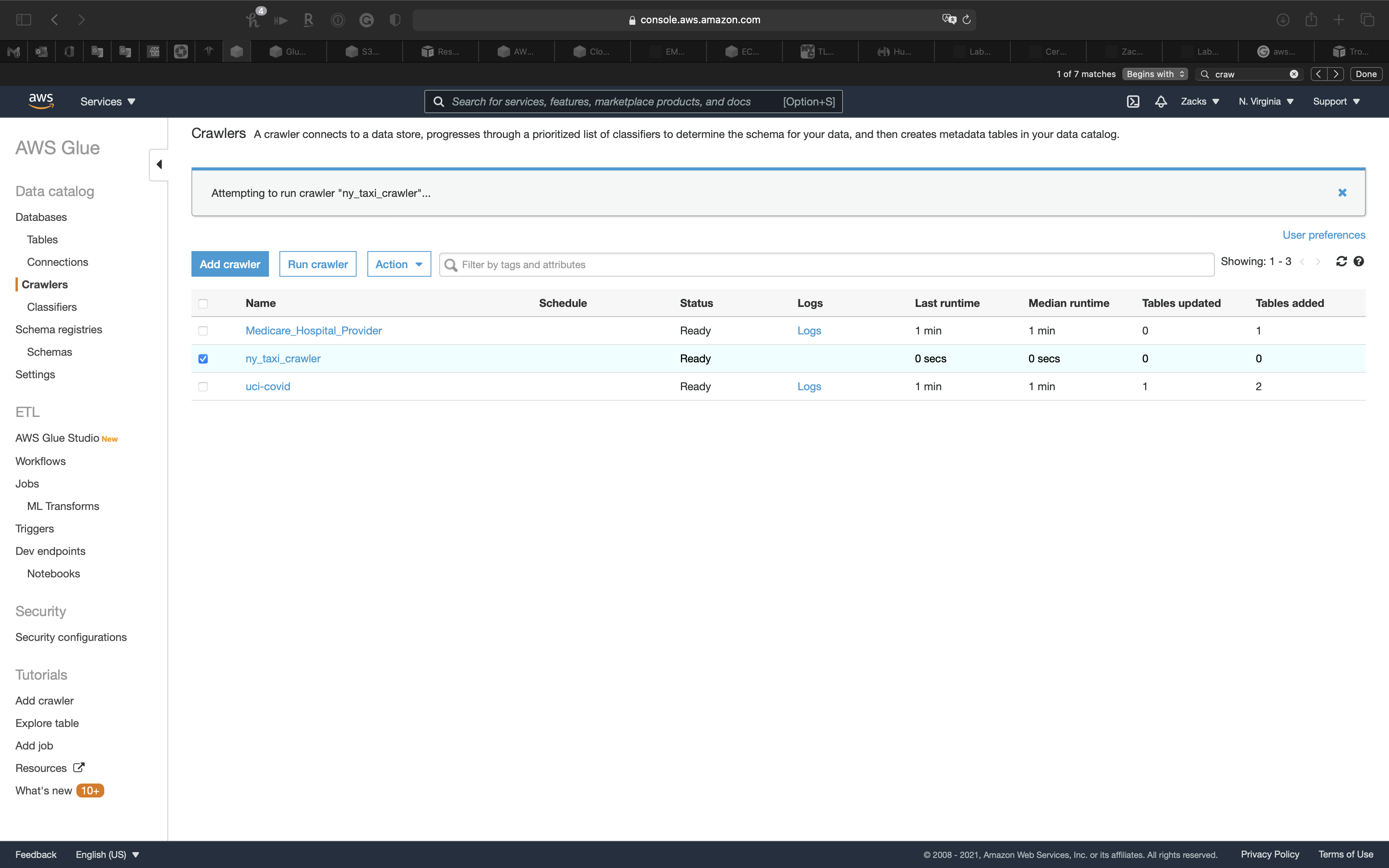This screenshot has height=868, width=1389.
Task: Click the AWS logo home icon
Action: tap(41, 101)
